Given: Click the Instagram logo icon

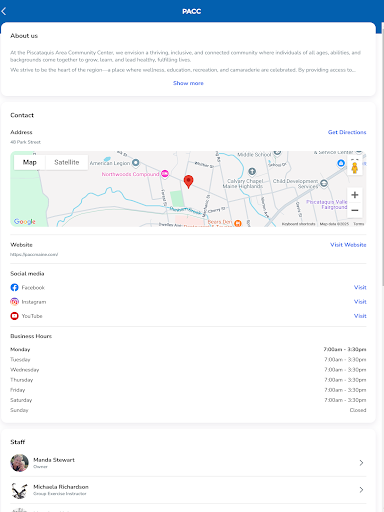Looking at the screenshot, I should 14,302.
